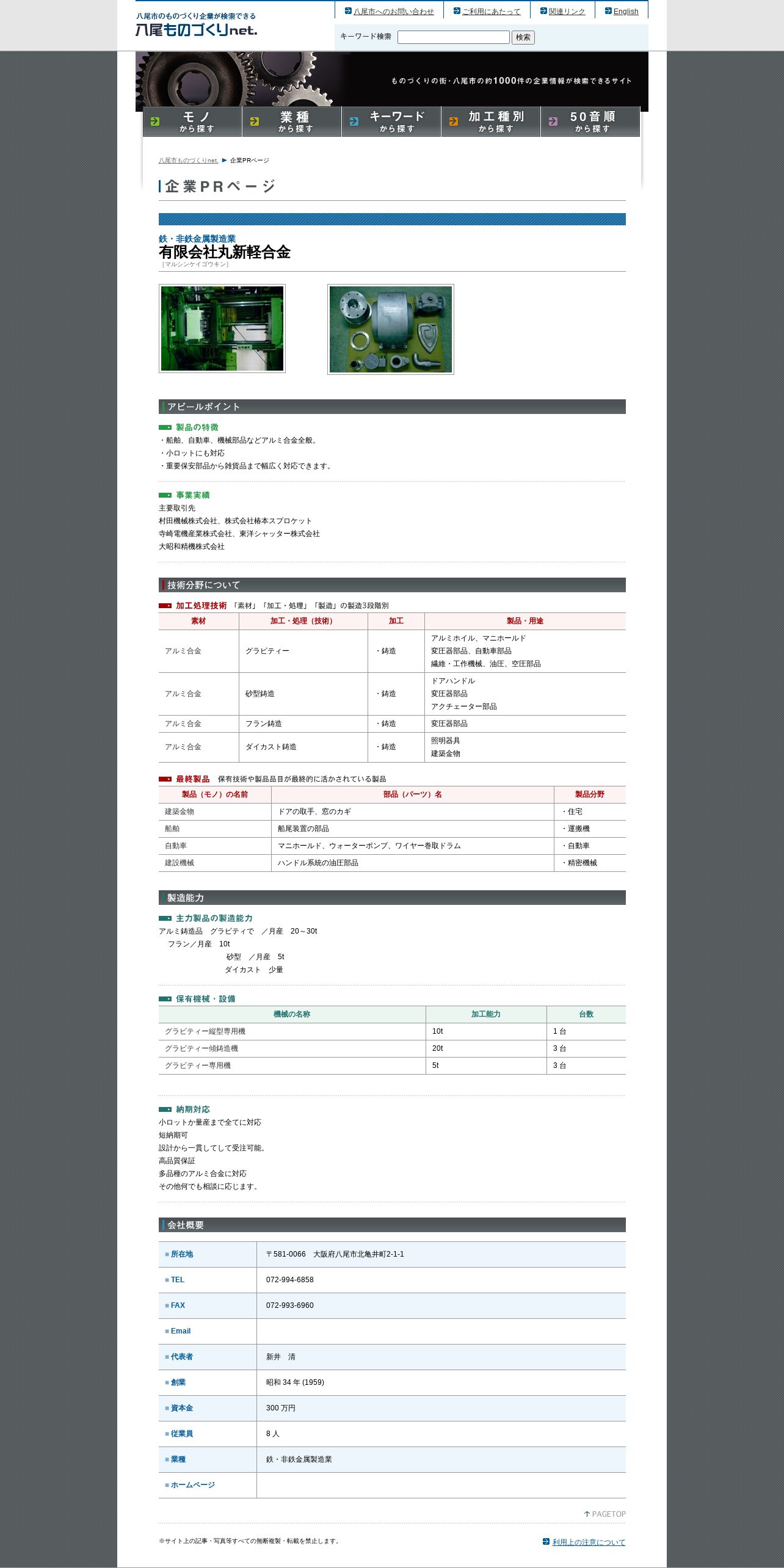The image size is (784, 1568).
Task: Click 昭和 34 年 (1959) founding value
Action: coord(295,1382)
